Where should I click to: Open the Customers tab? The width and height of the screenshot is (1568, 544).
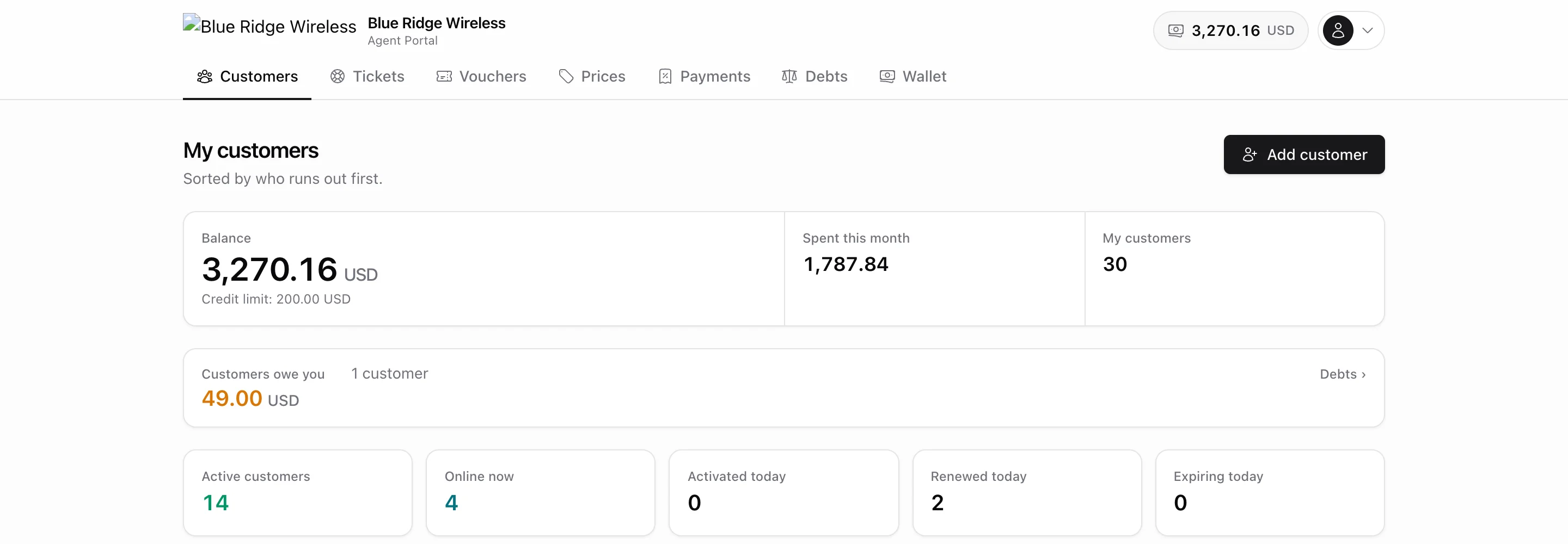click(x=247, y=77)
